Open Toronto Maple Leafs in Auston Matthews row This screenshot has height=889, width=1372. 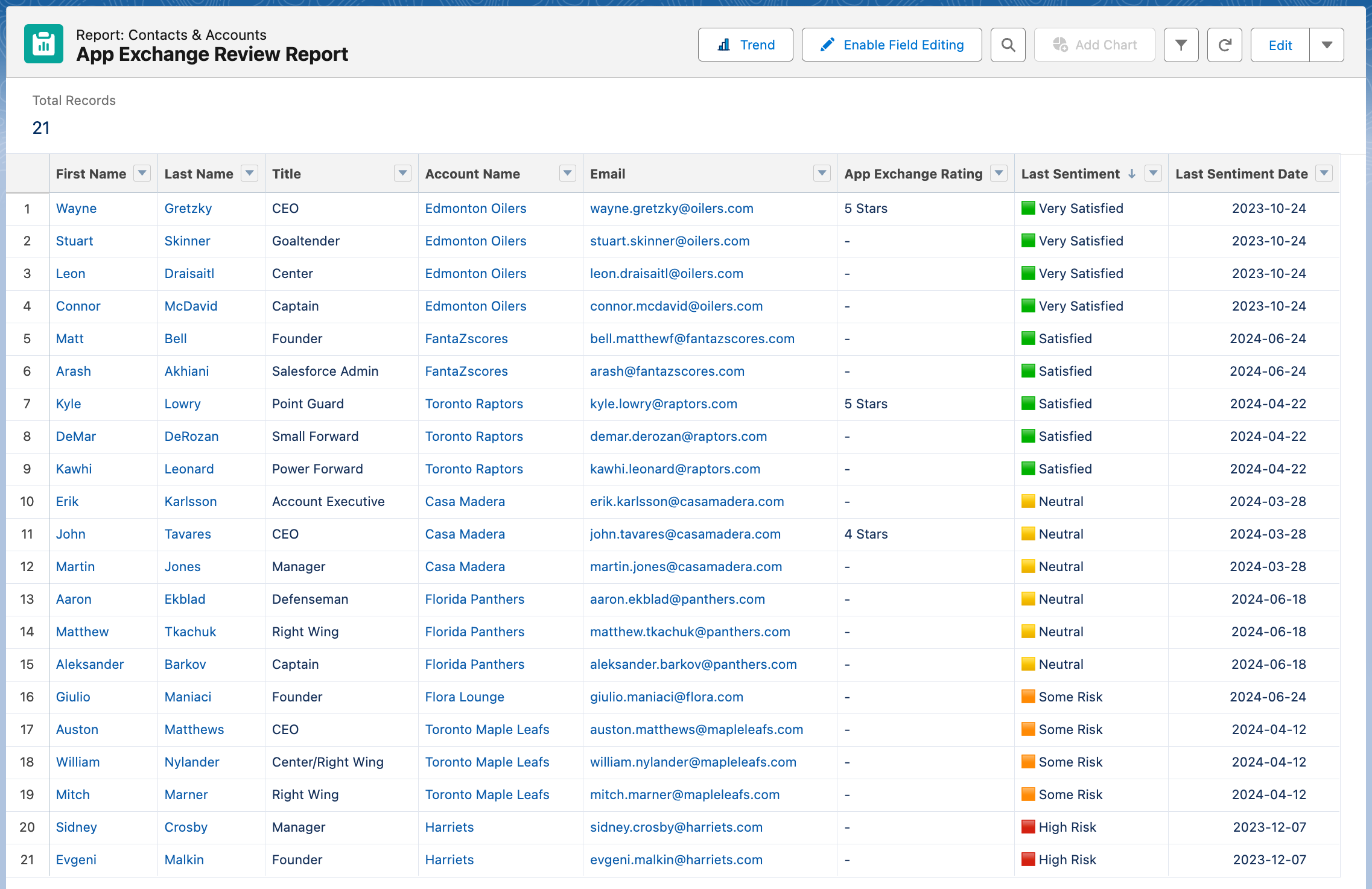[x=488, y=729]
